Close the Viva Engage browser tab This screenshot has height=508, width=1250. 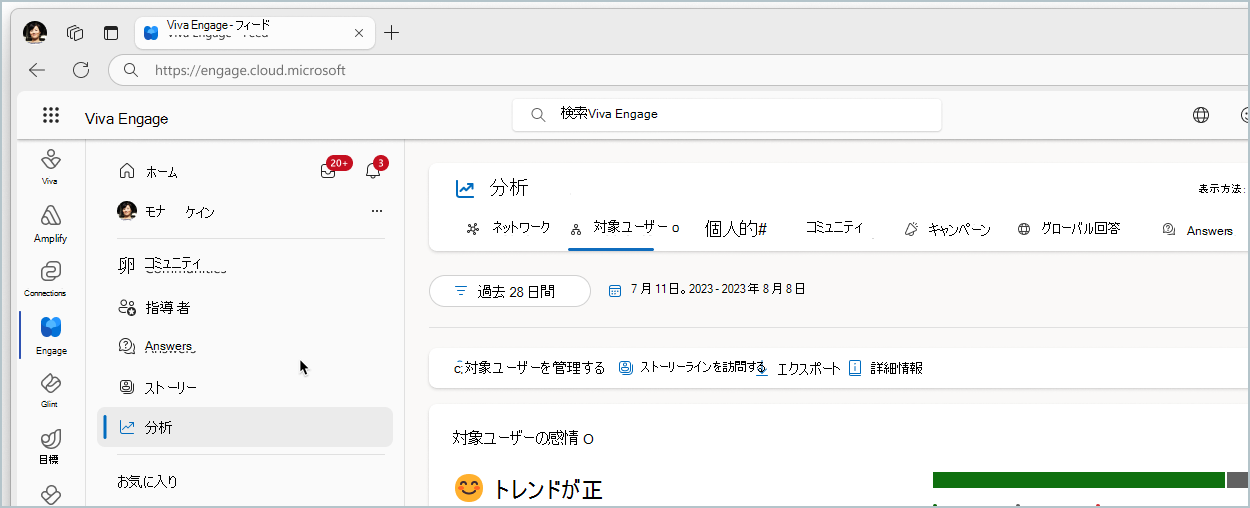(359, 33)
